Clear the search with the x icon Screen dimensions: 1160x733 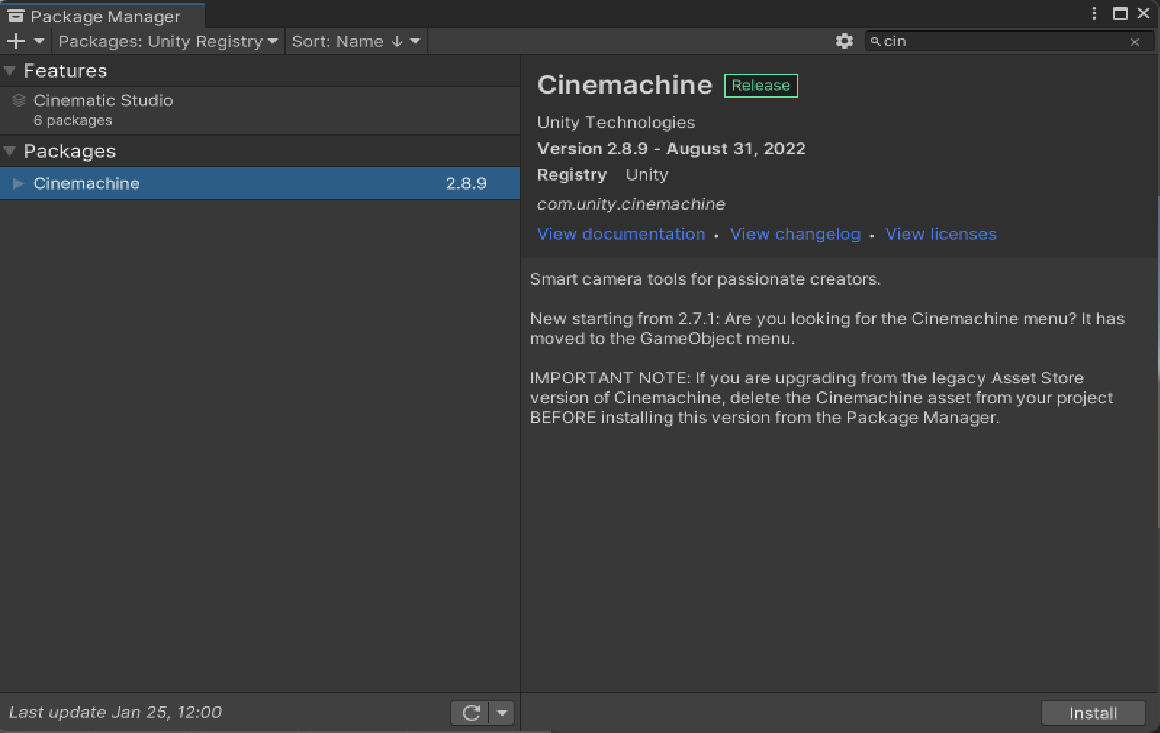(x=1135, y=41)
